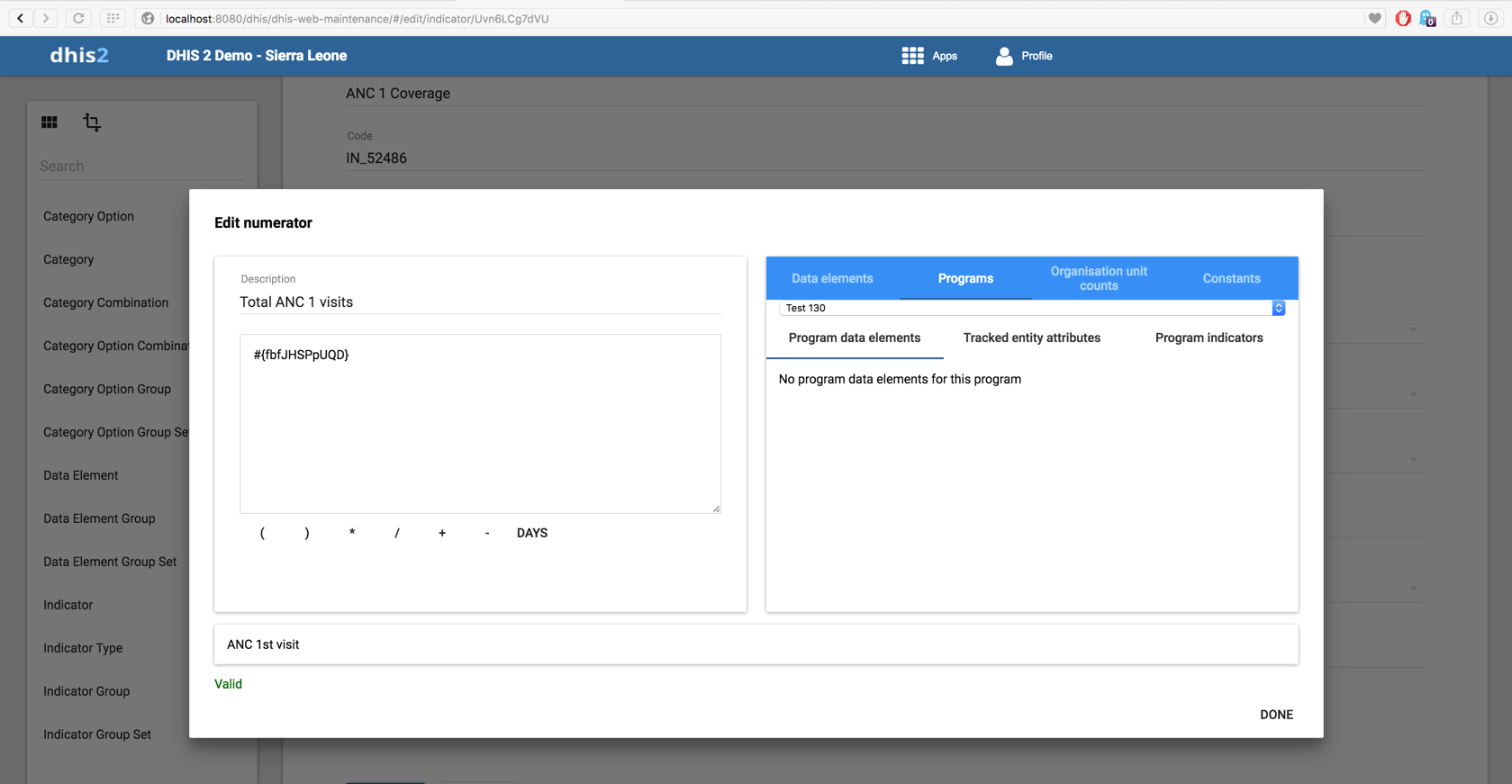
Task: Click the heart bookmark icon in address bar
Action: coord(1374,18)
